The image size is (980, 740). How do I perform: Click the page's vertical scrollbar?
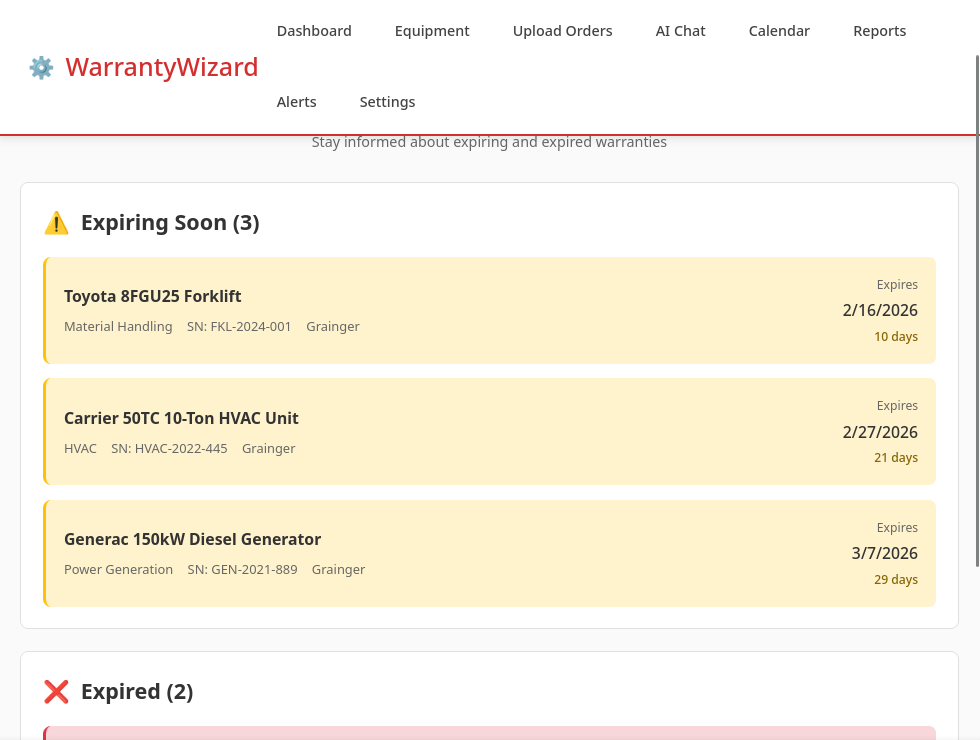point(978,311)
